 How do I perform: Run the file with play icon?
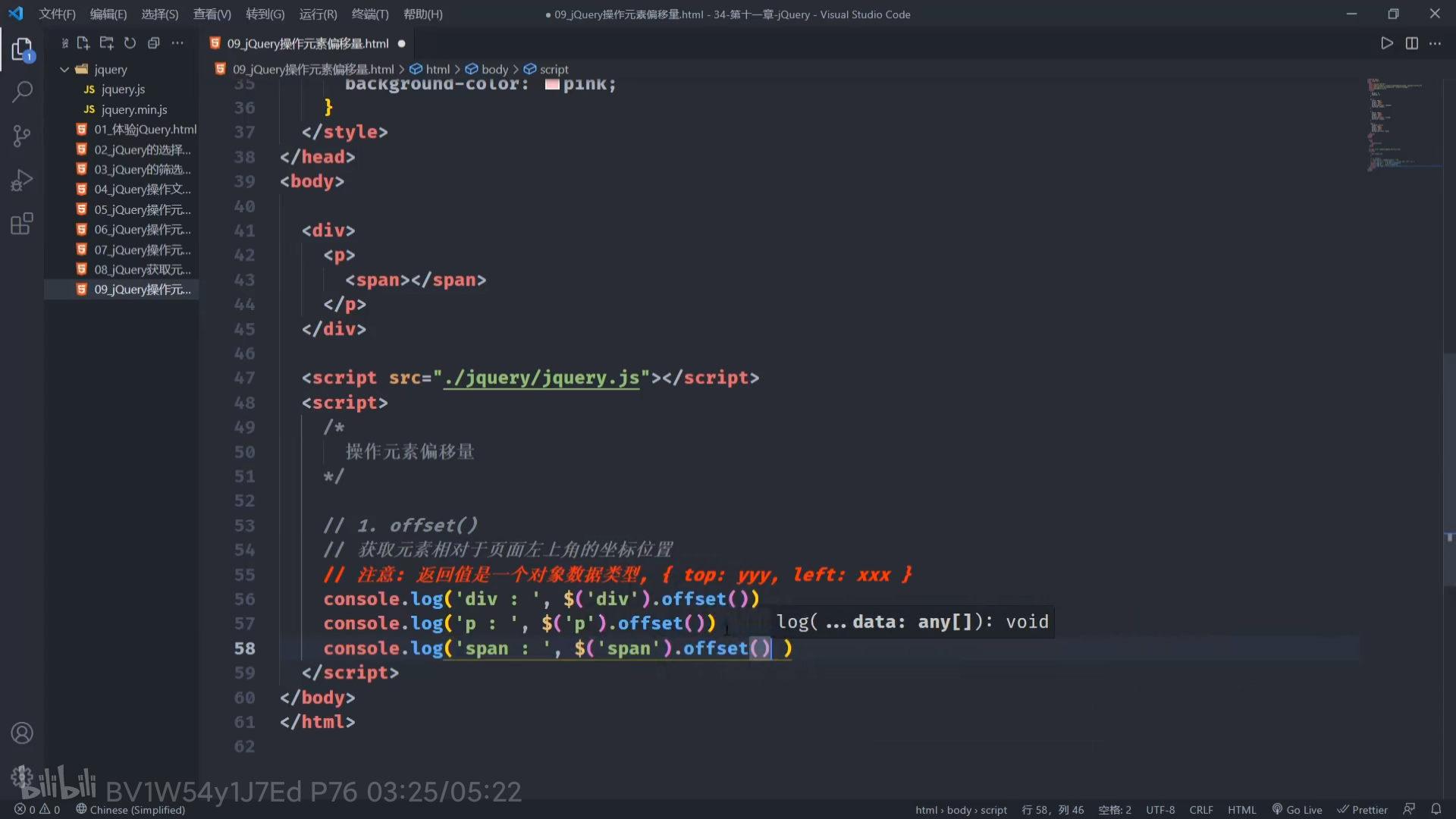(1387, 43)
